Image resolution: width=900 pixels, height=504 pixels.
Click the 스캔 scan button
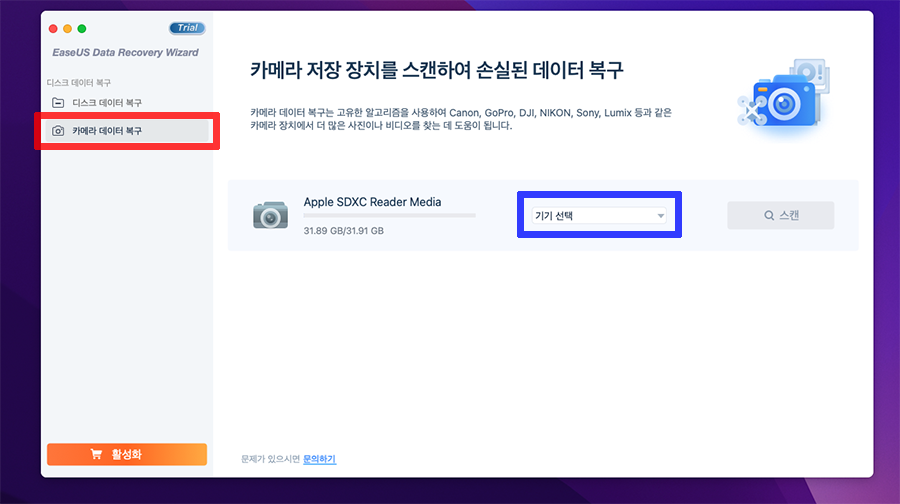point(781,215)
